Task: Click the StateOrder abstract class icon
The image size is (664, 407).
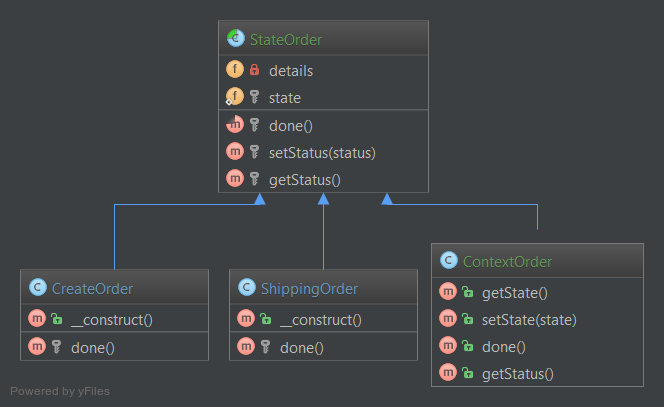Action: (x=236, y=40)
